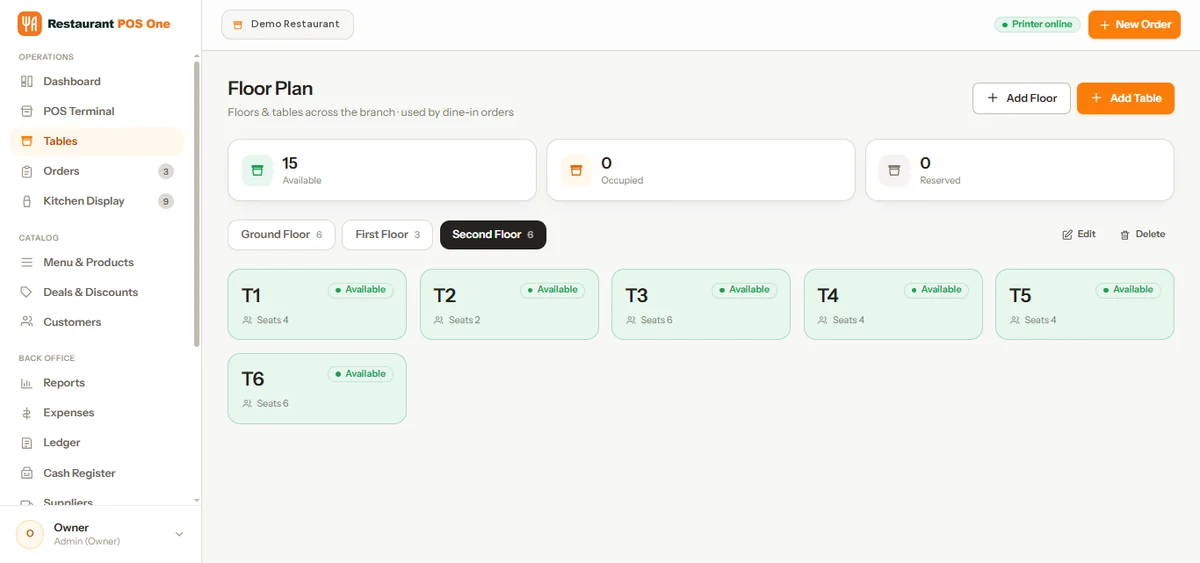This screenshot has width=1200, height=563.
Task: Delete the current floor
Action: (x=1143, y=234)
